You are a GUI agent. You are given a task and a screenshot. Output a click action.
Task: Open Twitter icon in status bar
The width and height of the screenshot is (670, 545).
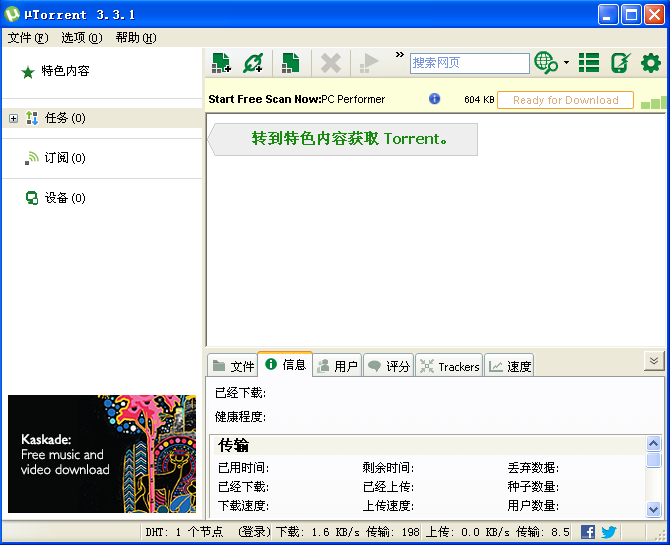(608, 532)
